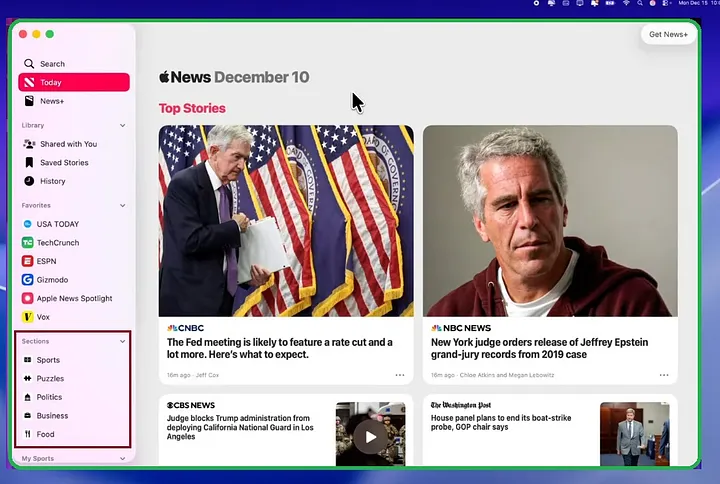Click the Food fork-and-knife icon

tap(28, 434)
